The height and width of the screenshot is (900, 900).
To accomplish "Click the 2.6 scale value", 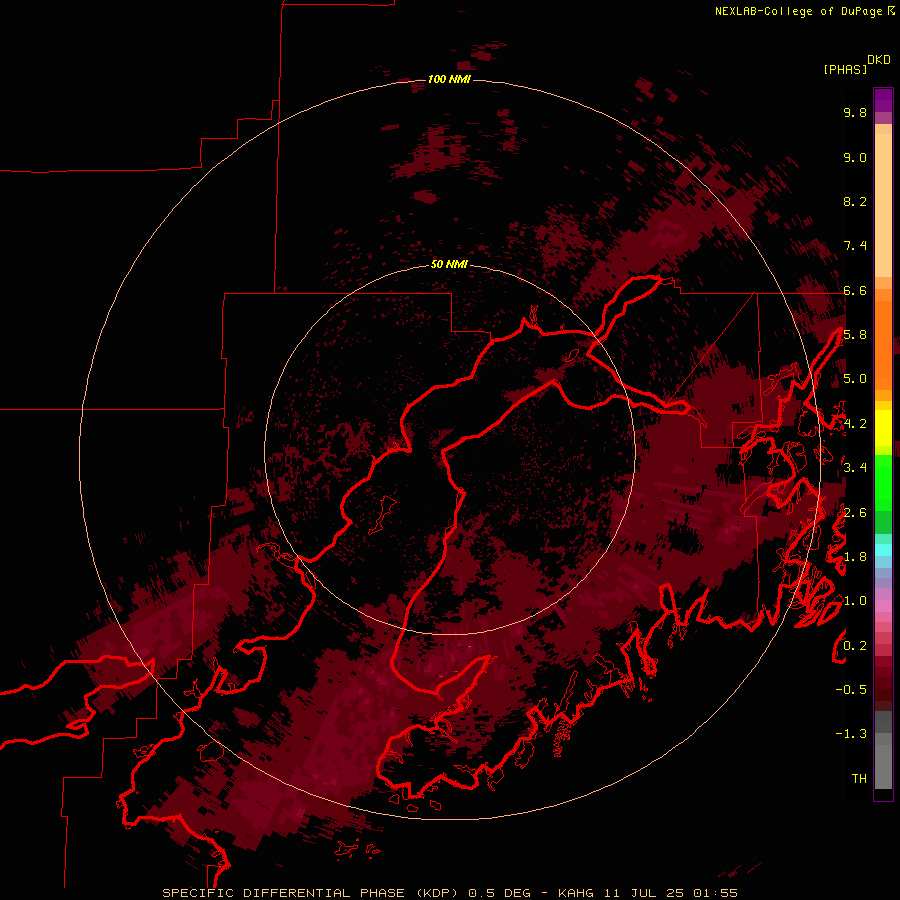I will pos(855,513).
